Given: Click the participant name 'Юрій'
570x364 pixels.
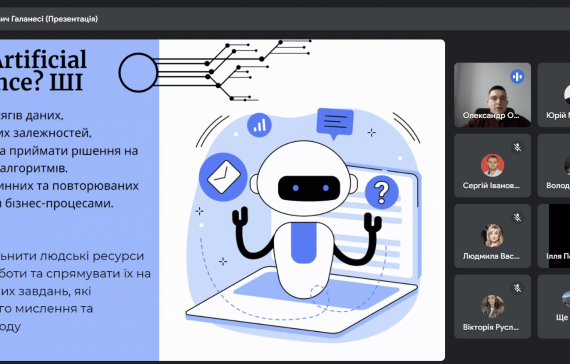Looking at the screenshot, I should (558, 115).
